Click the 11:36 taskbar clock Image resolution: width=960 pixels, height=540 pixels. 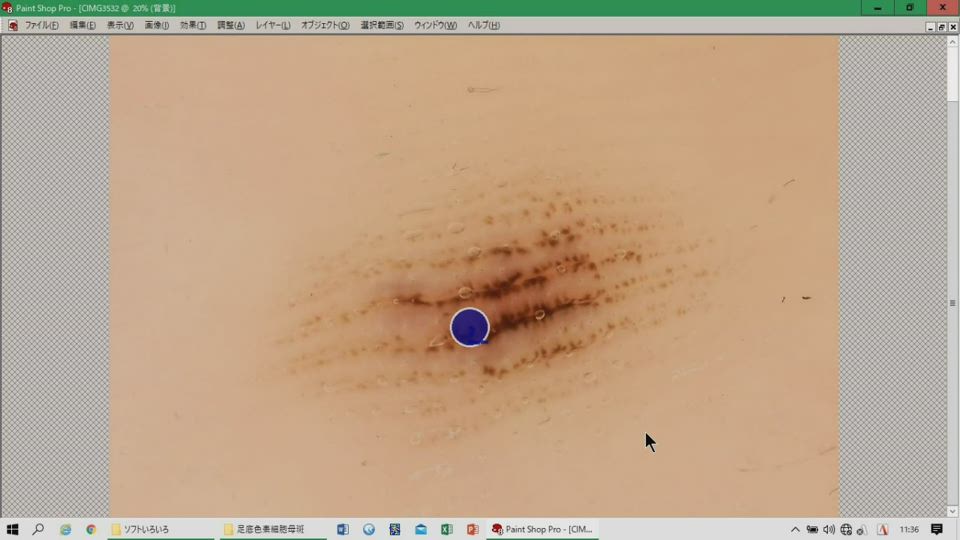909,530
